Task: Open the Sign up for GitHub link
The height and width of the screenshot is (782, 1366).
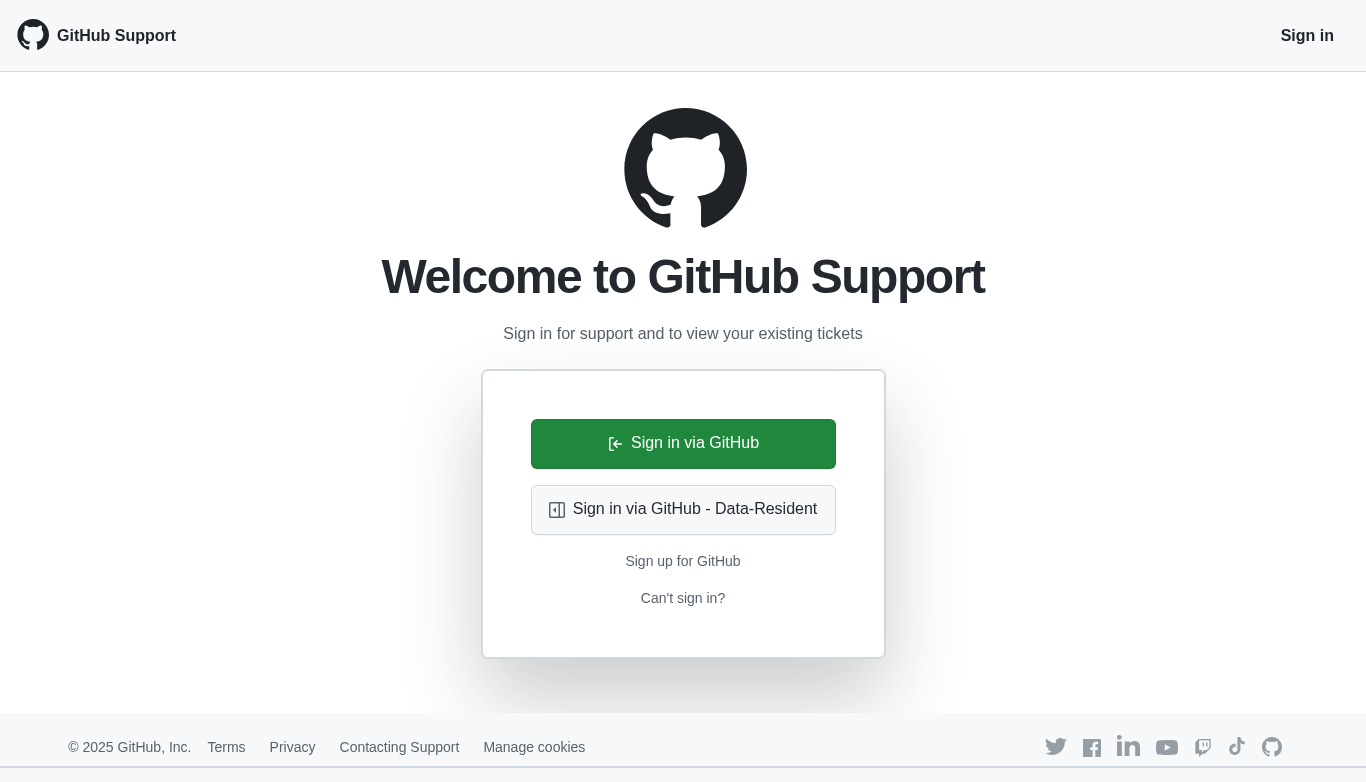Action: 683,561
